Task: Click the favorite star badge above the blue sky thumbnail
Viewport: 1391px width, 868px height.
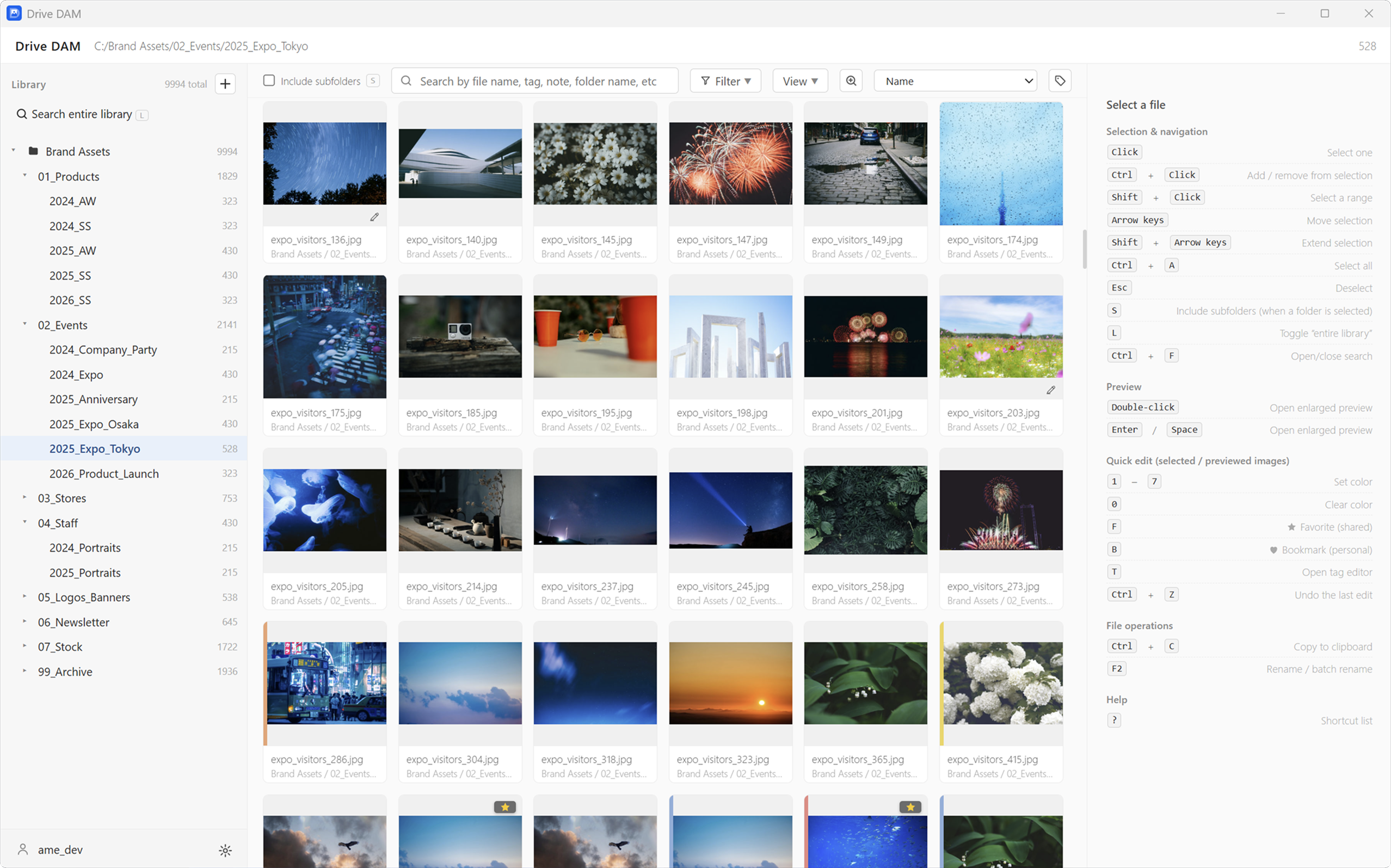Action: [x=504, y=807]
